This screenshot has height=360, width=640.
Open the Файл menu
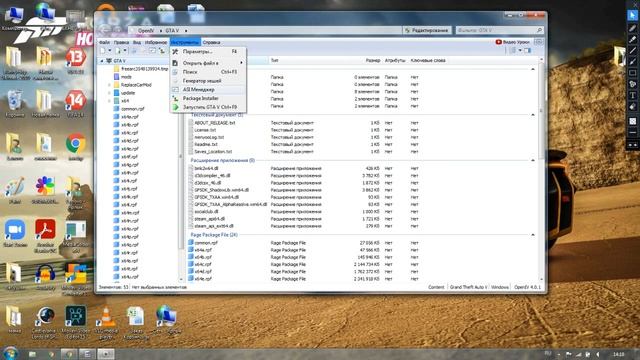tap(104, 42)
